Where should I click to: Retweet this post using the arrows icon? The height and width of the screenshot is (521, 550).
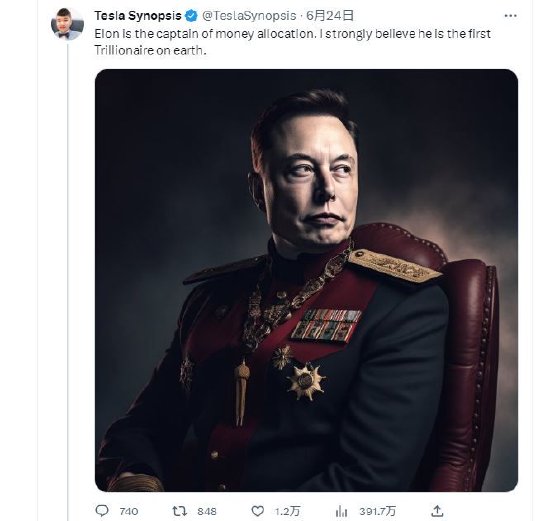180,511
